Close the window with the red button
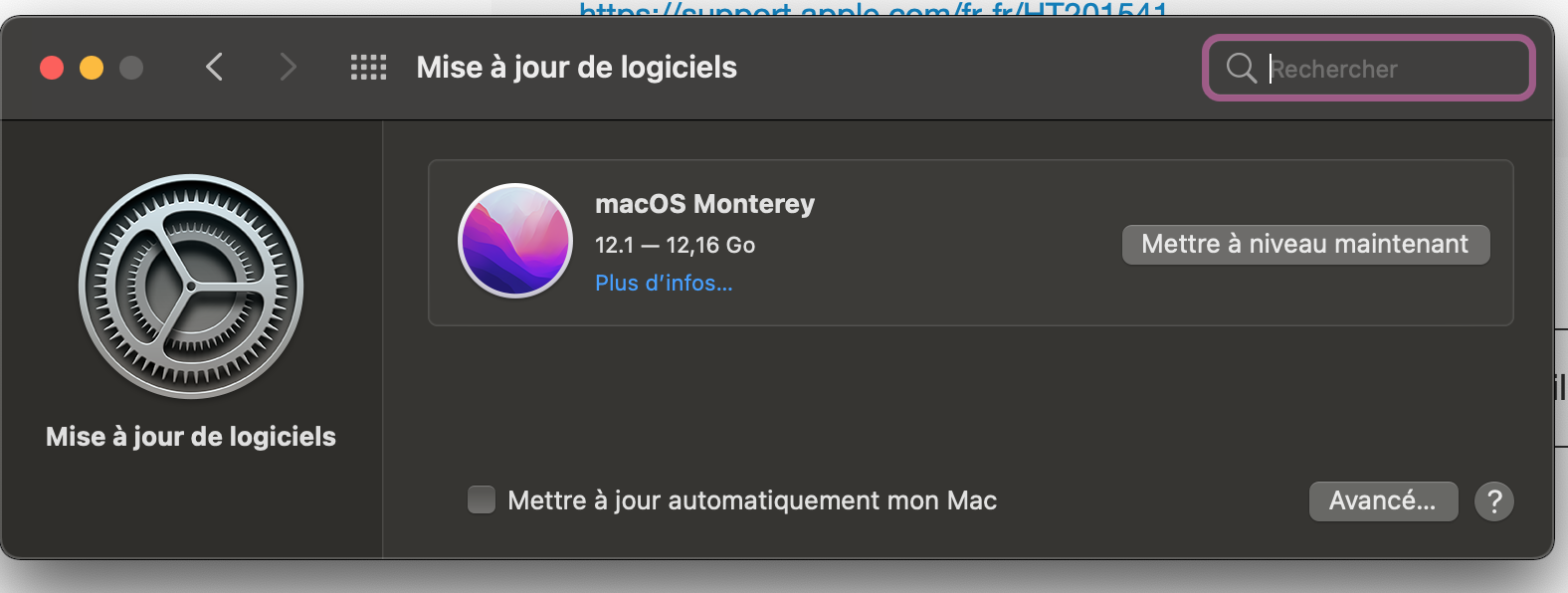This screenshot has width=1568, height=593. 52,68
